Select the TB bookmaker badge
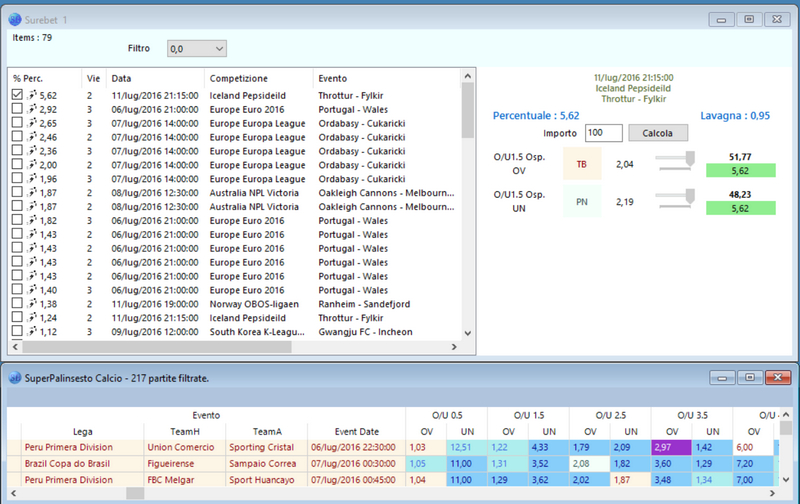800x504 pixels. [581, 163]
